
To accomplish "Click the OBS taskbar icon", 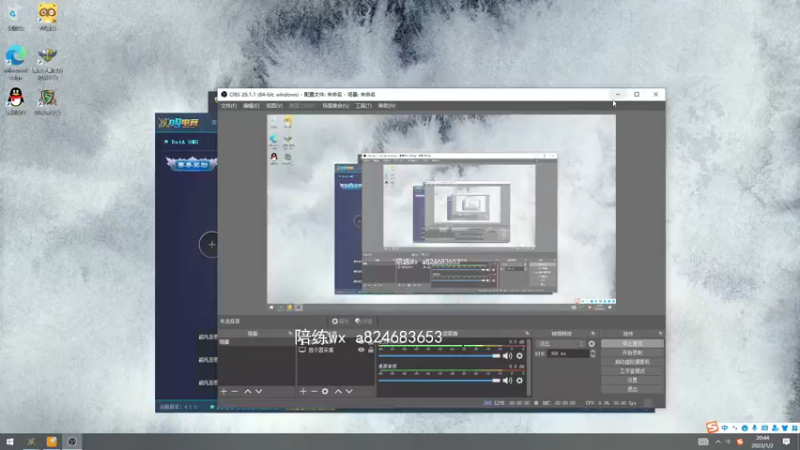I will [x=72, y=442].
